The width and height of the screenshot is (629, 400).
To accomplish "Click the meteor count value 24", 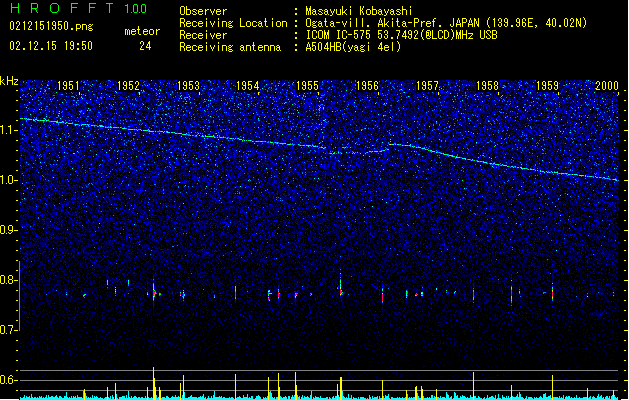I will (145, 46).
